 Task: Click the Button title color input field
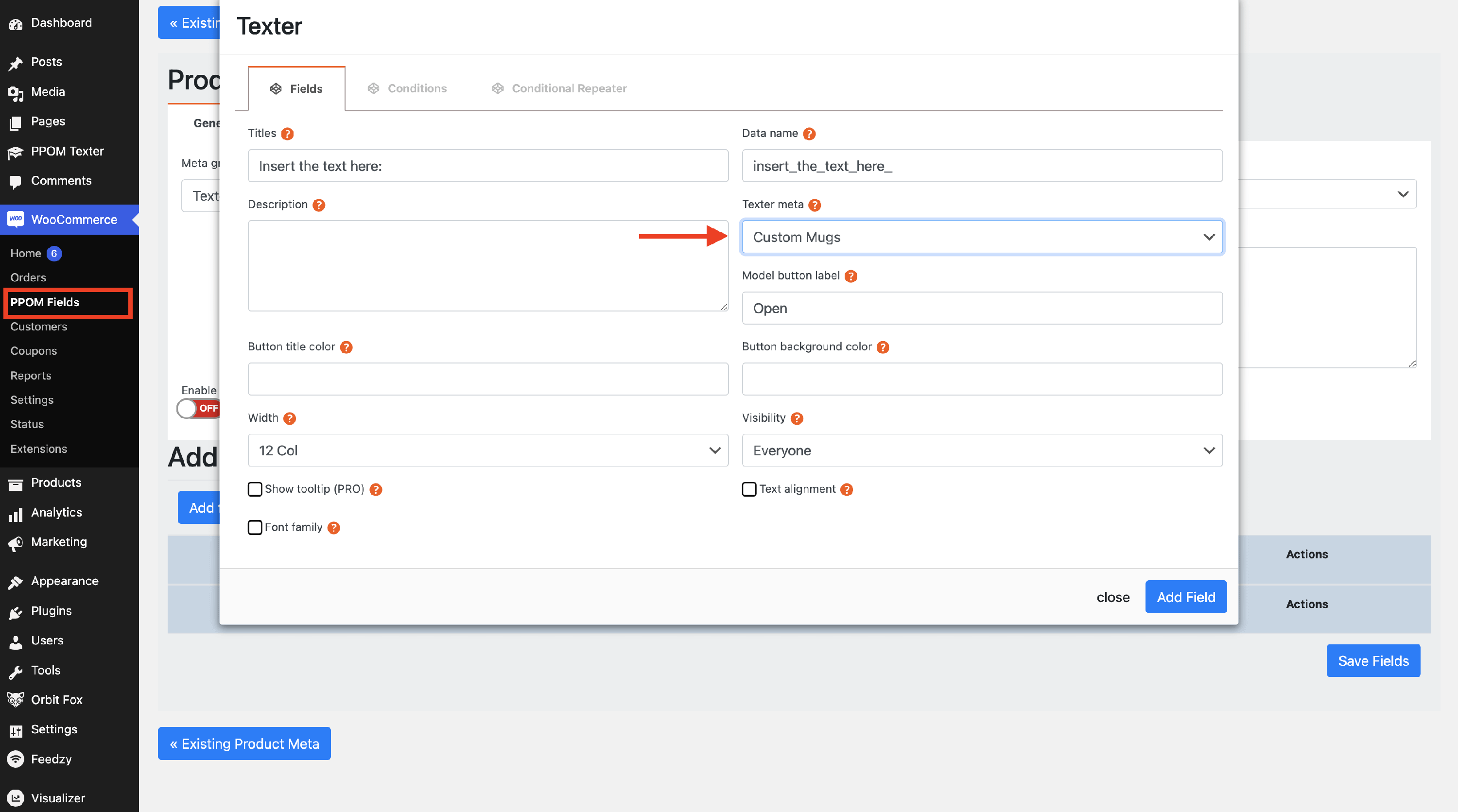tap(488, 379)
